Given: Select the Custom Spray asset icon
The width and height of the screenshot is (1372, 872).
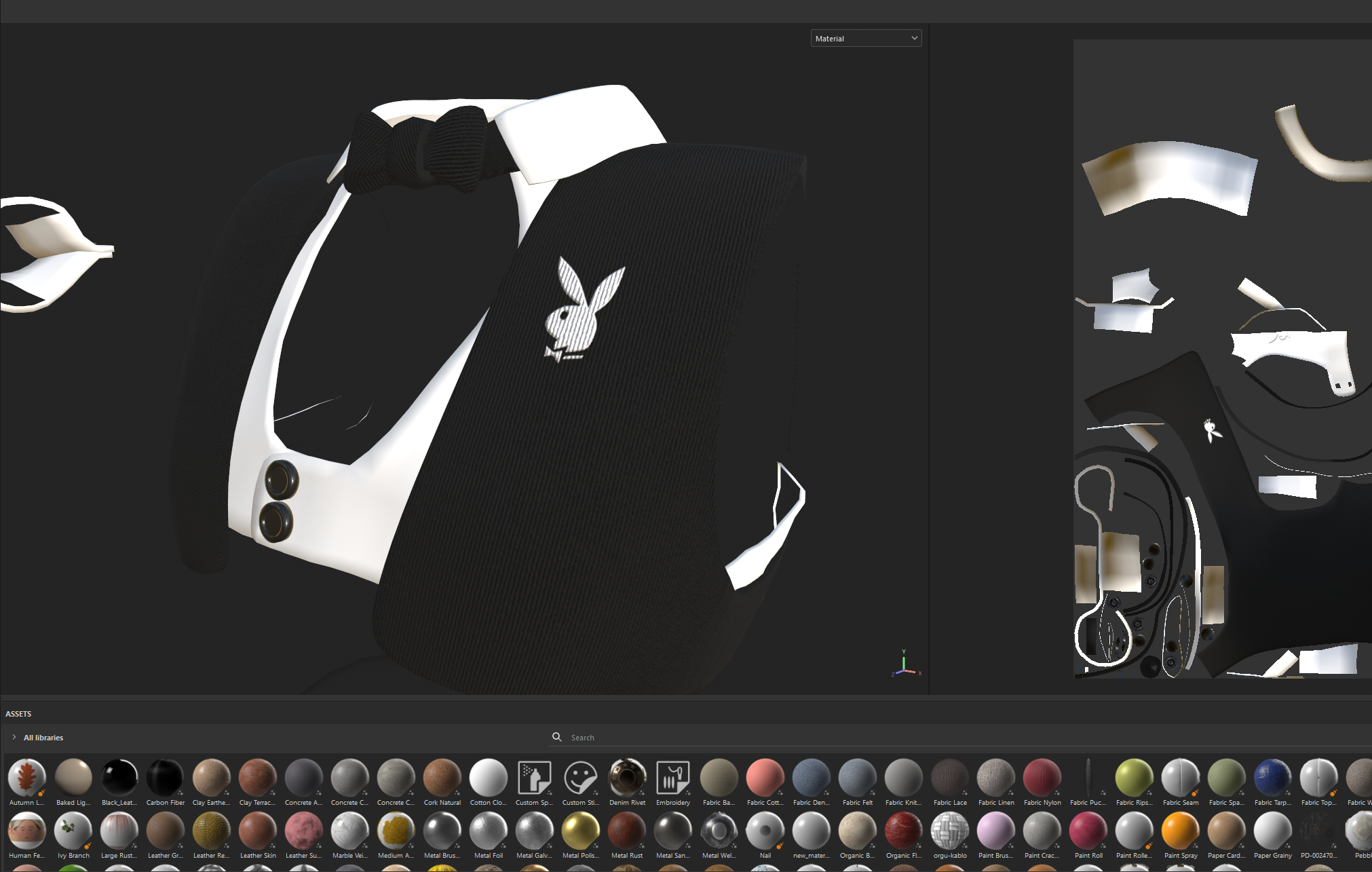Looking at the screenshot, I should pos(534,777).
